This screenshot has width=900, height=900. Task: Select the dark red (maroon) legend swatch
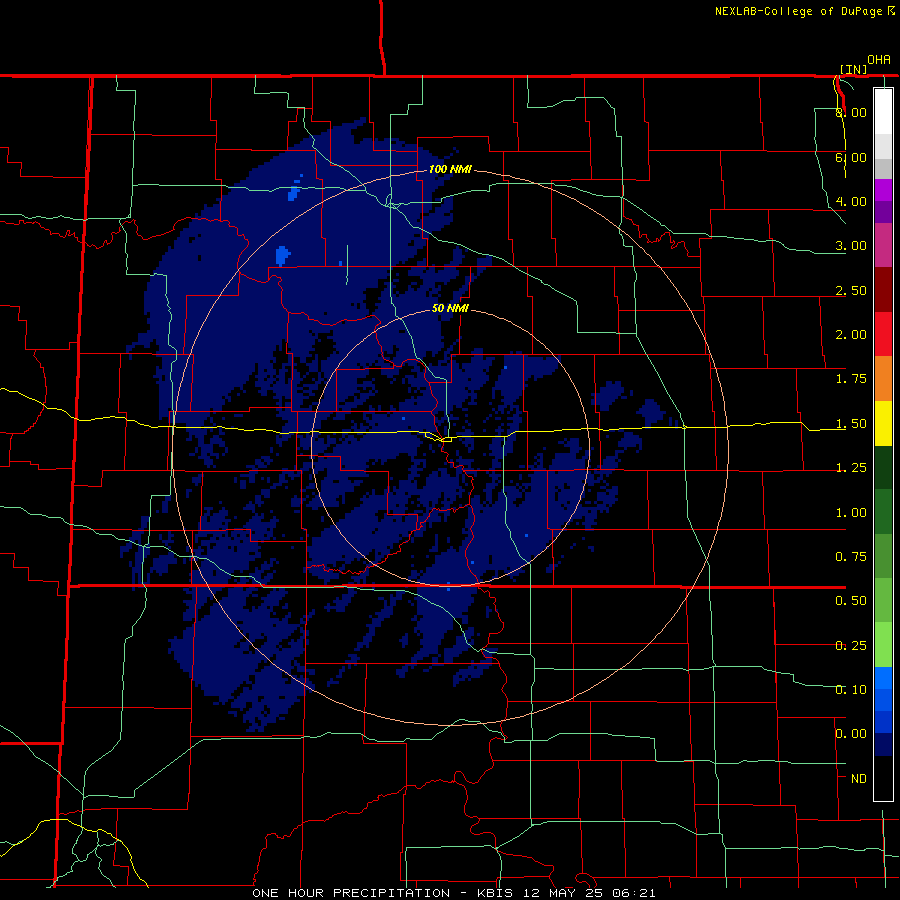tap(883, 290)
